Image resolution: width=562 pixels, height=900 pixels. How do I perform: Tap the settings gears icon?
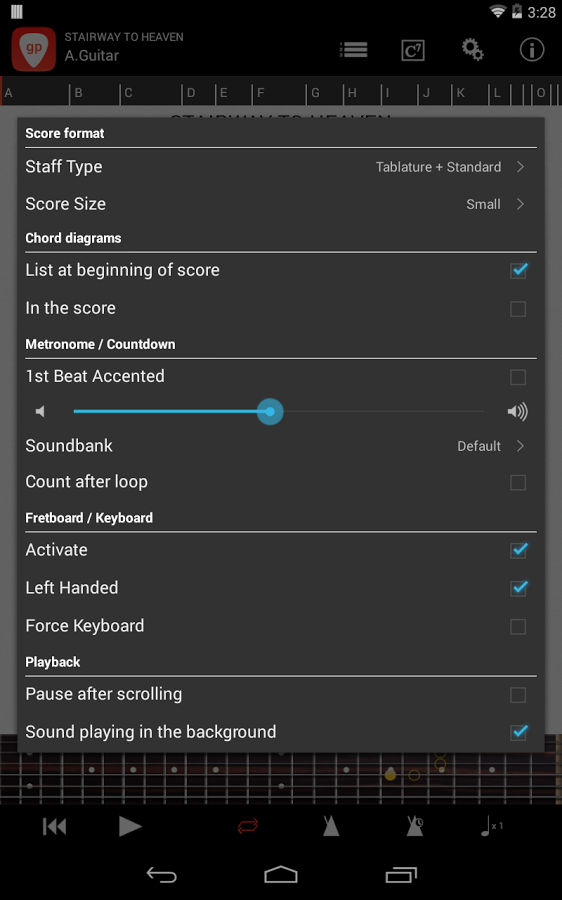(472, 50)
